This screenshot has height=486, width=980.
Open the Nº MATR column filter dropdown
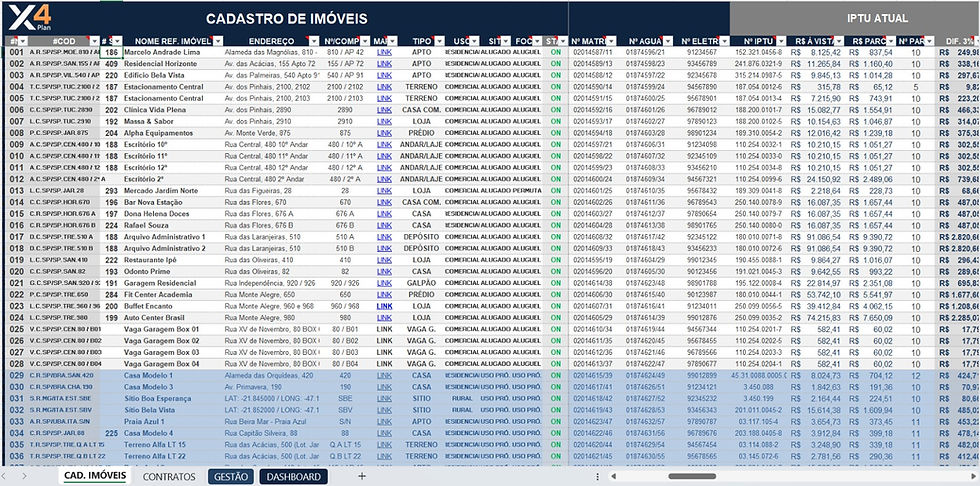(611, 41)
